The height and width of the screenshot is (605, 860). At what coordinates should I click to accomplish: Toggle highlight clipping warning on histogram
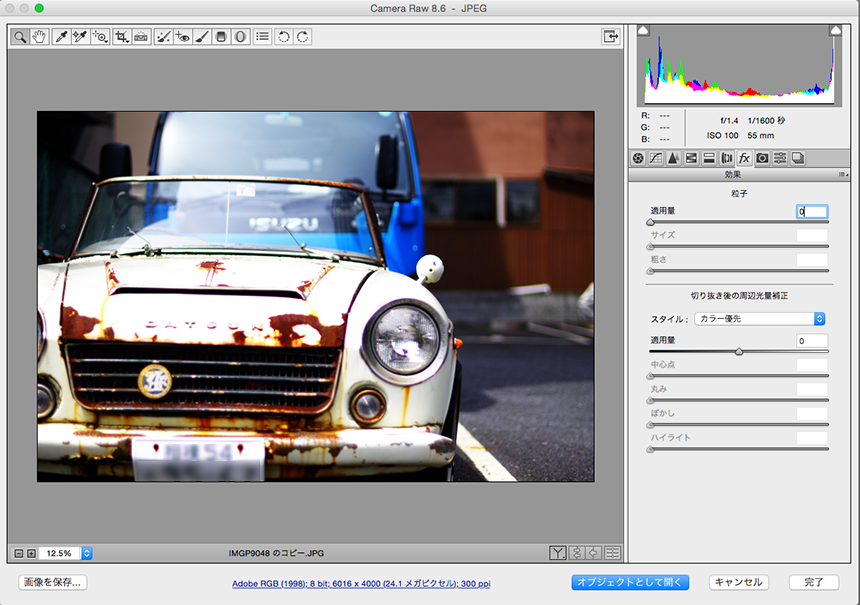pos(835,30)
